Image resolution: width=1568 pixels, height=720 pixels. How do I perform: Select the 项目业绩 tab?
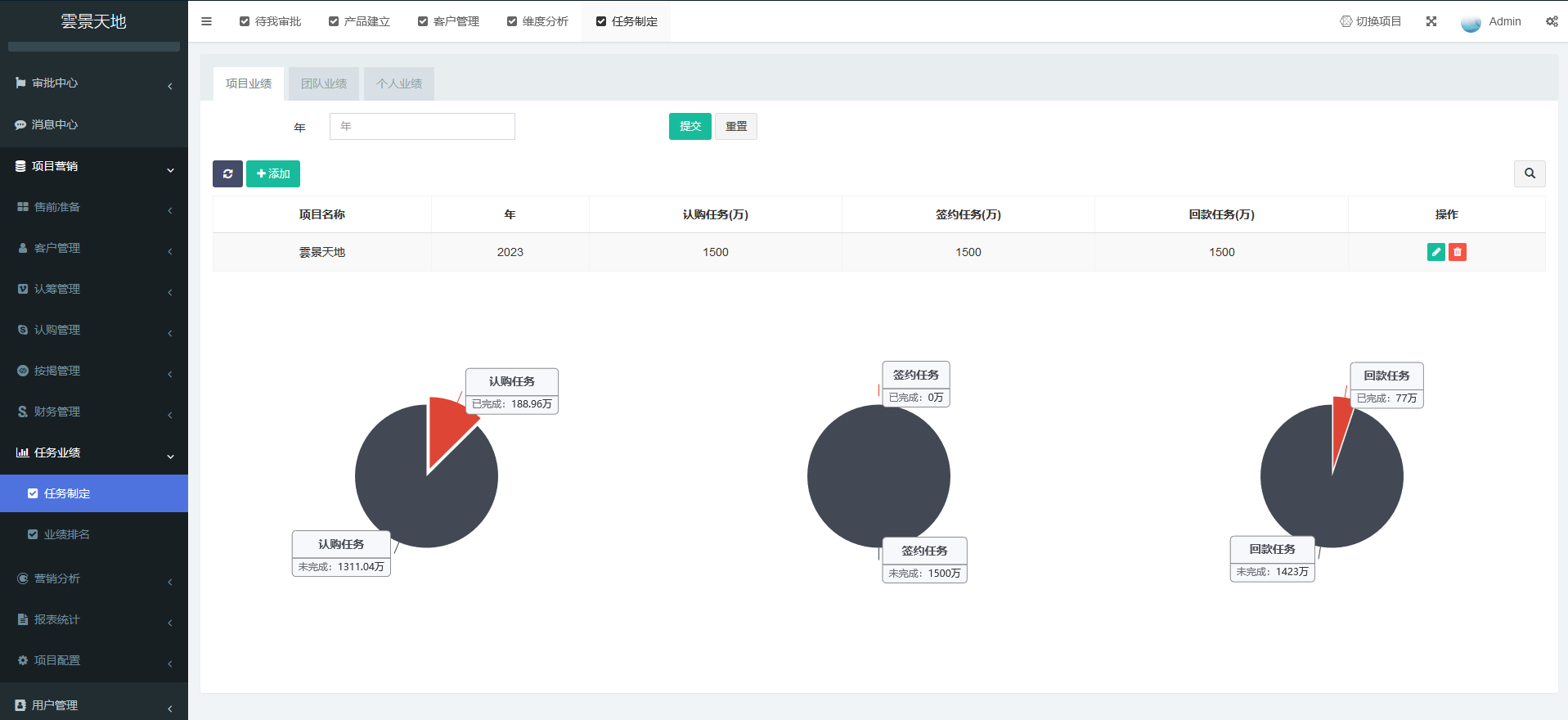pyautogui.click(x=249, y=83)
